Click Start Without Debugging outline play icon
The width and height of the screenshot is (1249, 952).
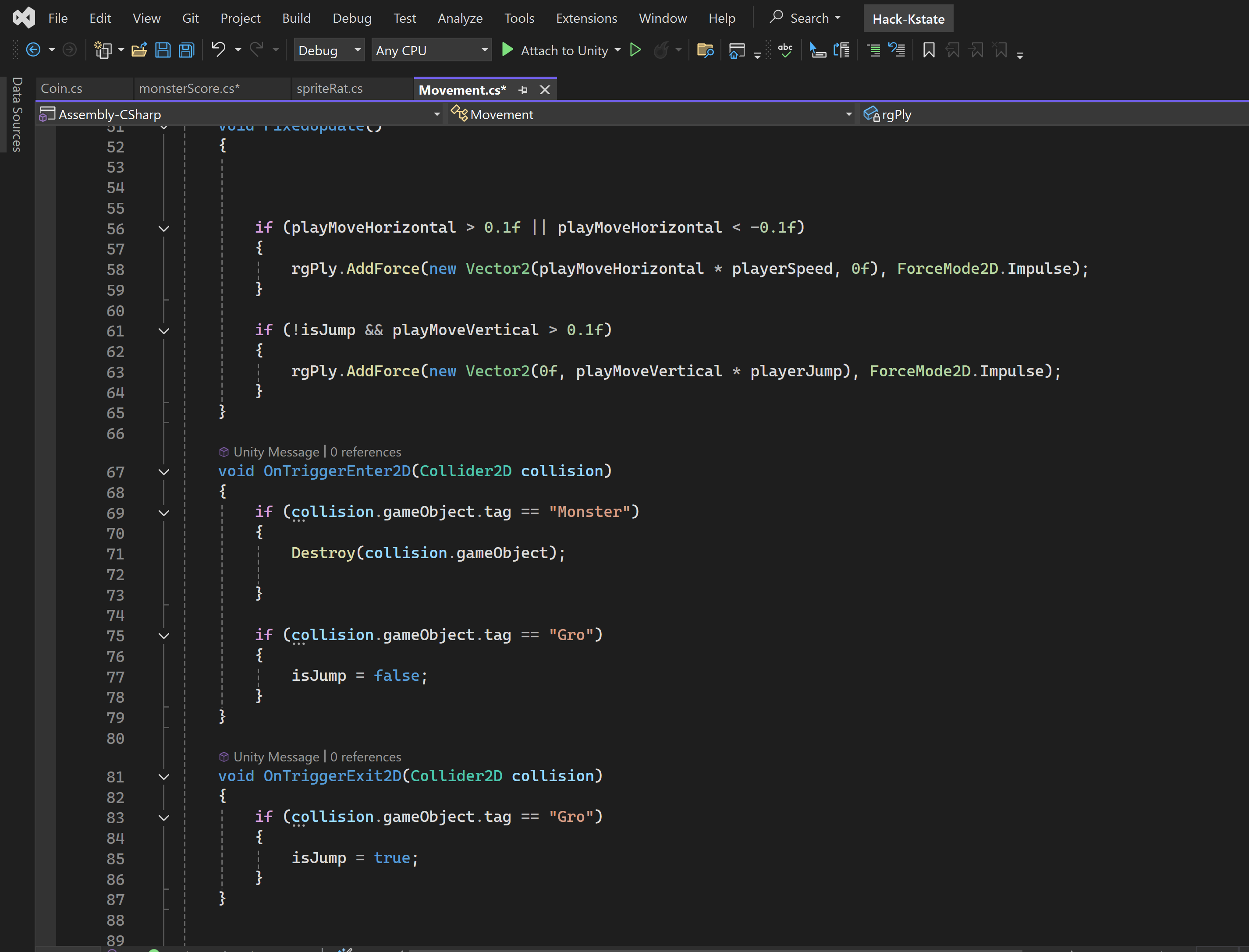(635, 50)
